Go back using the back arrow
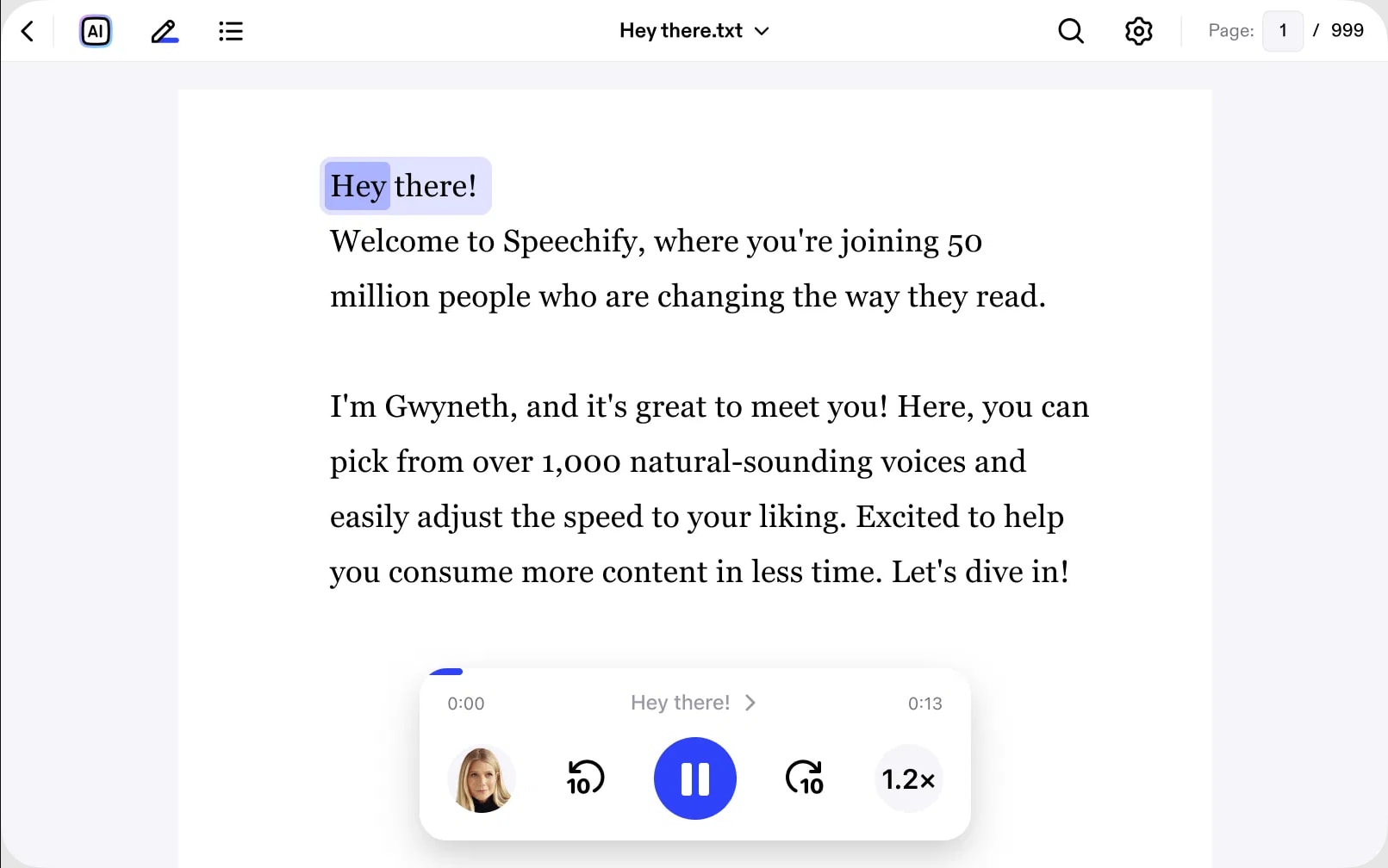Screen dimensions: 1388x868 tap(28, 32)
